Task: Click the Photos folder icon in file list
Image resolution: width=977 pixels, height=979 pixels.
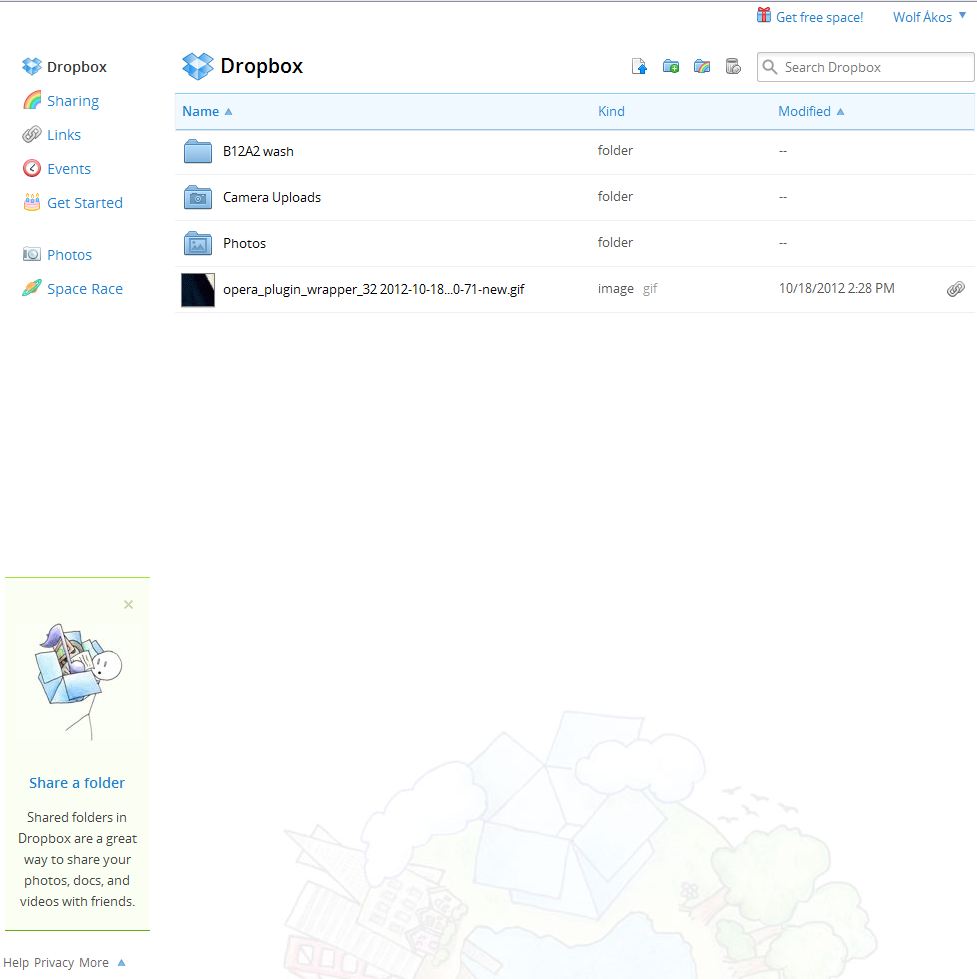Action: click(x=198, y=244)
